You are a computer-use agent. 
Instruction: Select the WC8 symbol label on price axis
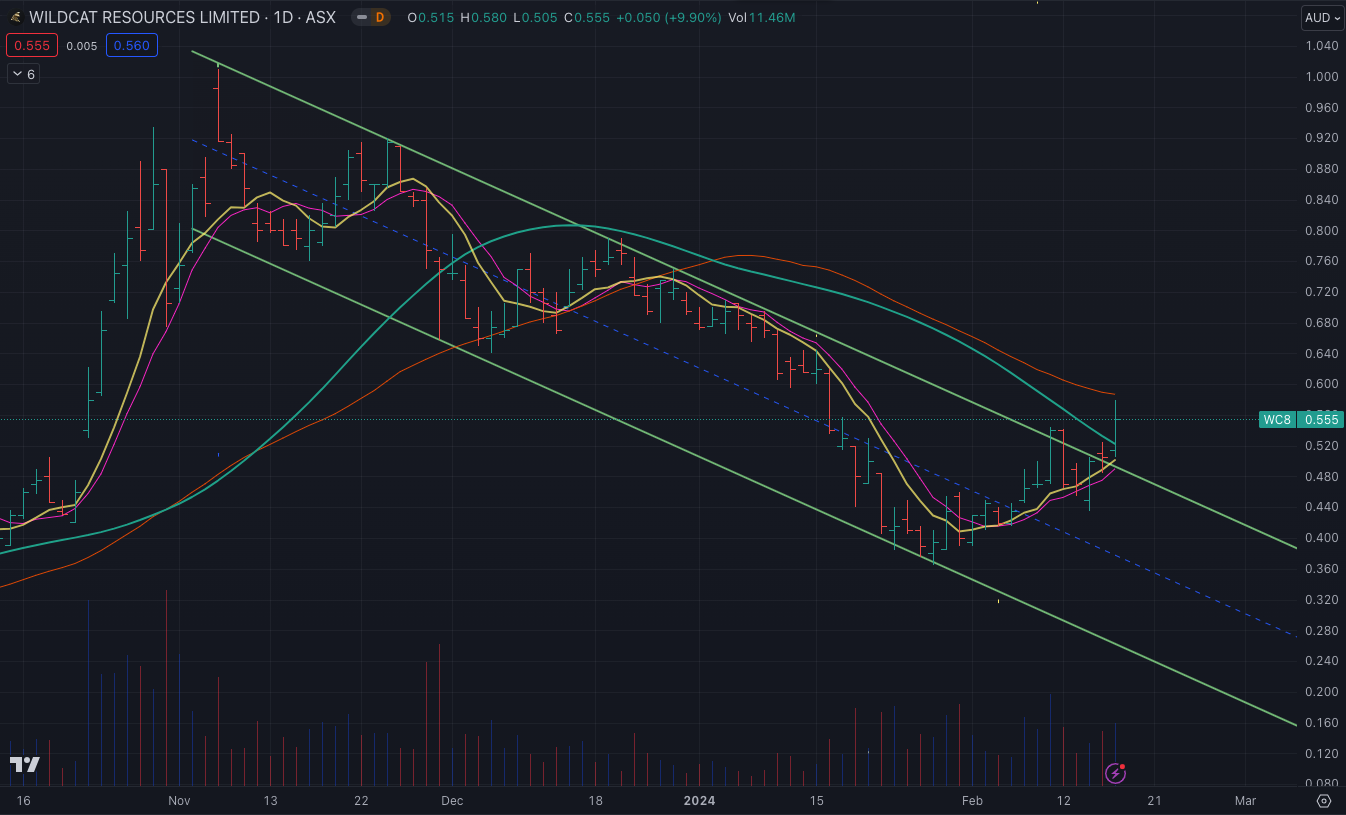coord(1277,420)
